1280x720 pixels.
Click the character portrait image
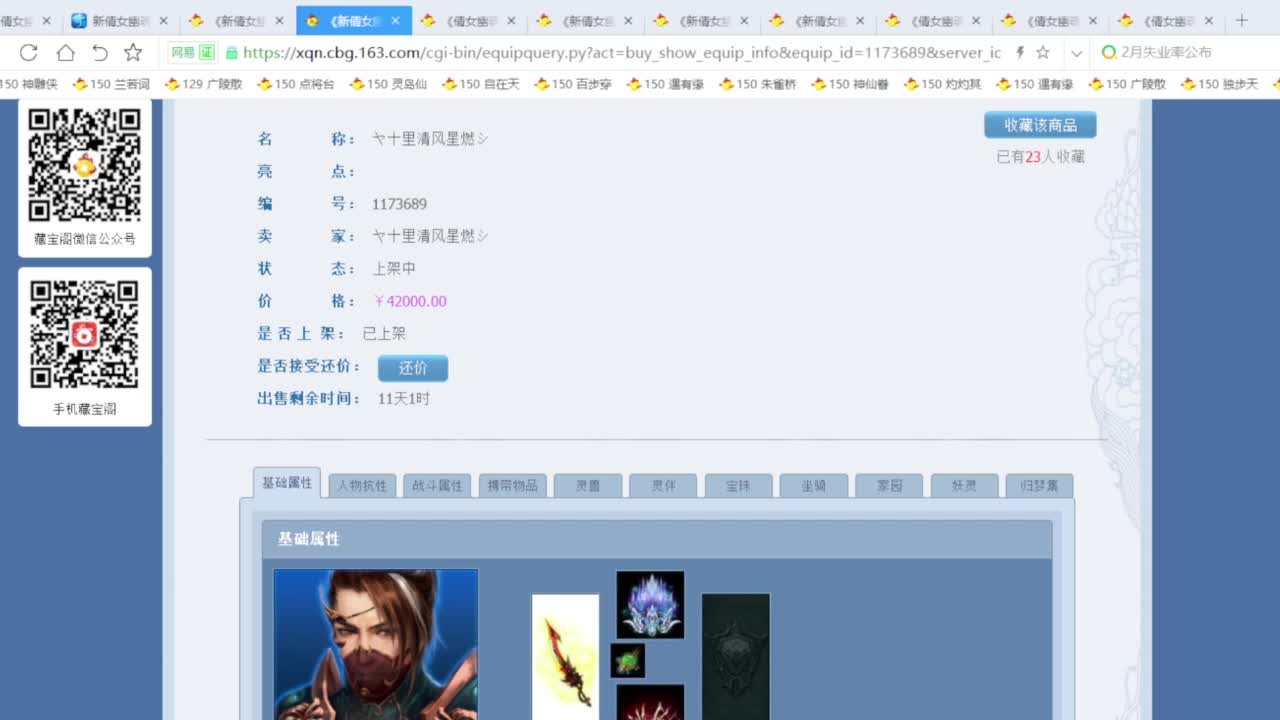coord(376,644)
